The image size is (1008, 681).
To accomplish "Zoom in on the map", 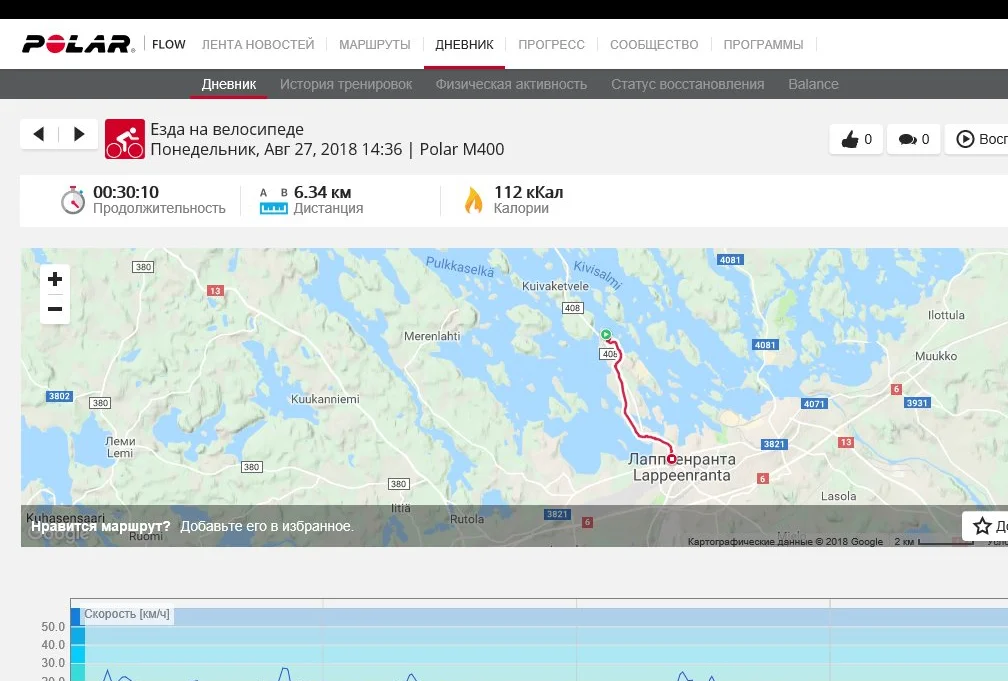I will (x=55, y=279).
